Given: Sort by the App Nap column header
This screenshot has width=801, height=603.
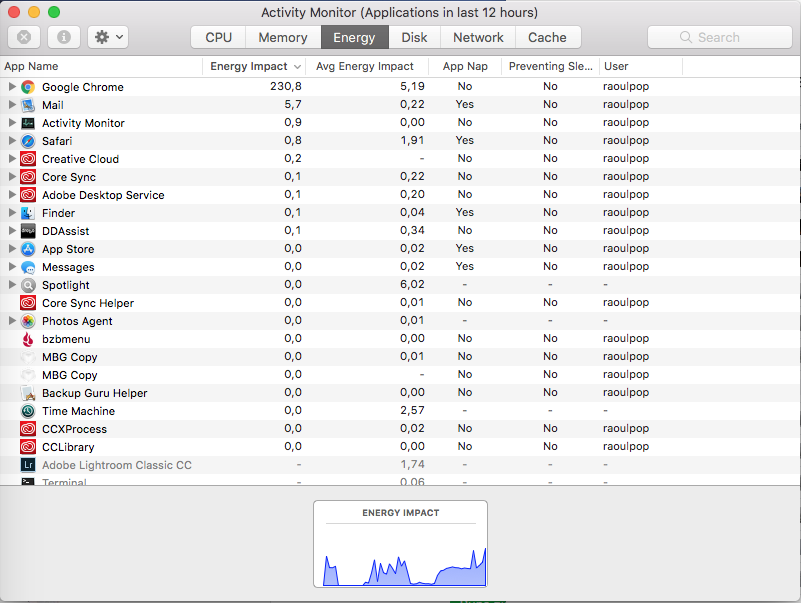Looking at the screenshot, I should tap(465, 66).
